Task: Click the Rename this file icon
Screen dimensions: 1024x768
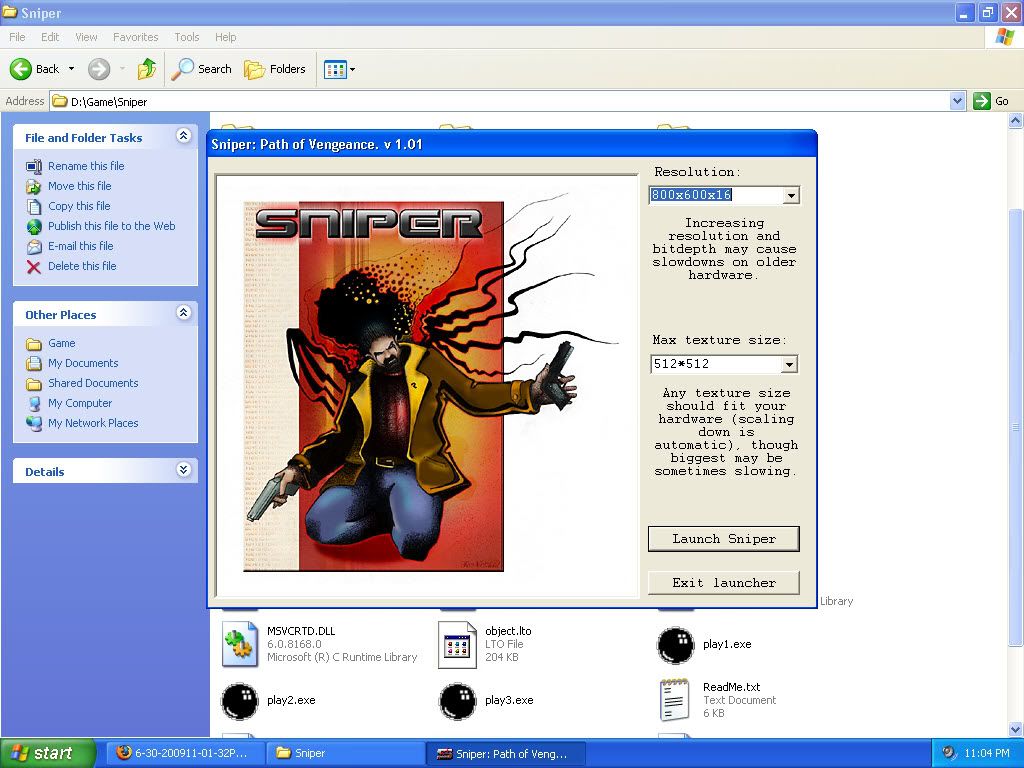Action: [34, 167]
